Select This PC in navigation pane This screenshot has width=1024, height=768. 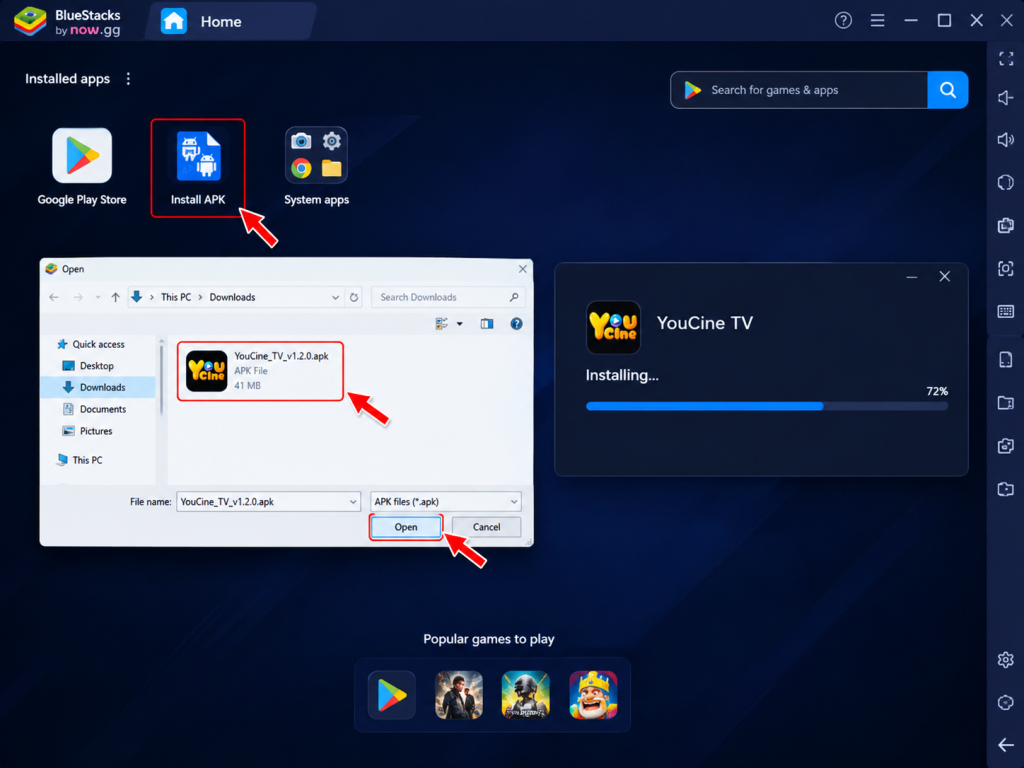click(x=80, y=460)
